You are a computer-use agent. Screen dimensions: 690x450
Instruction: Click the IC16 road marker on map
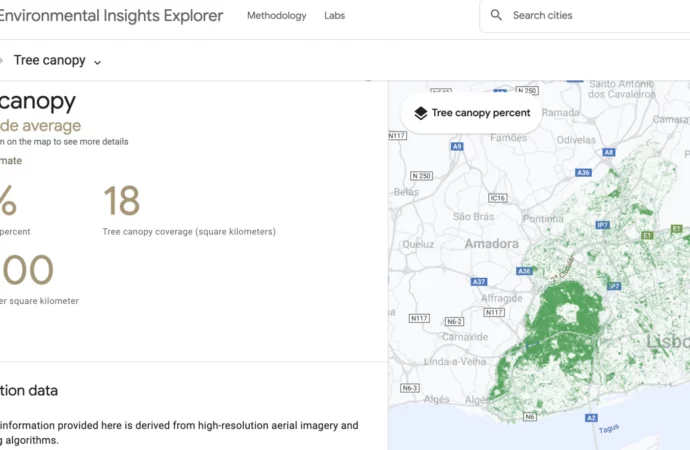498,198
